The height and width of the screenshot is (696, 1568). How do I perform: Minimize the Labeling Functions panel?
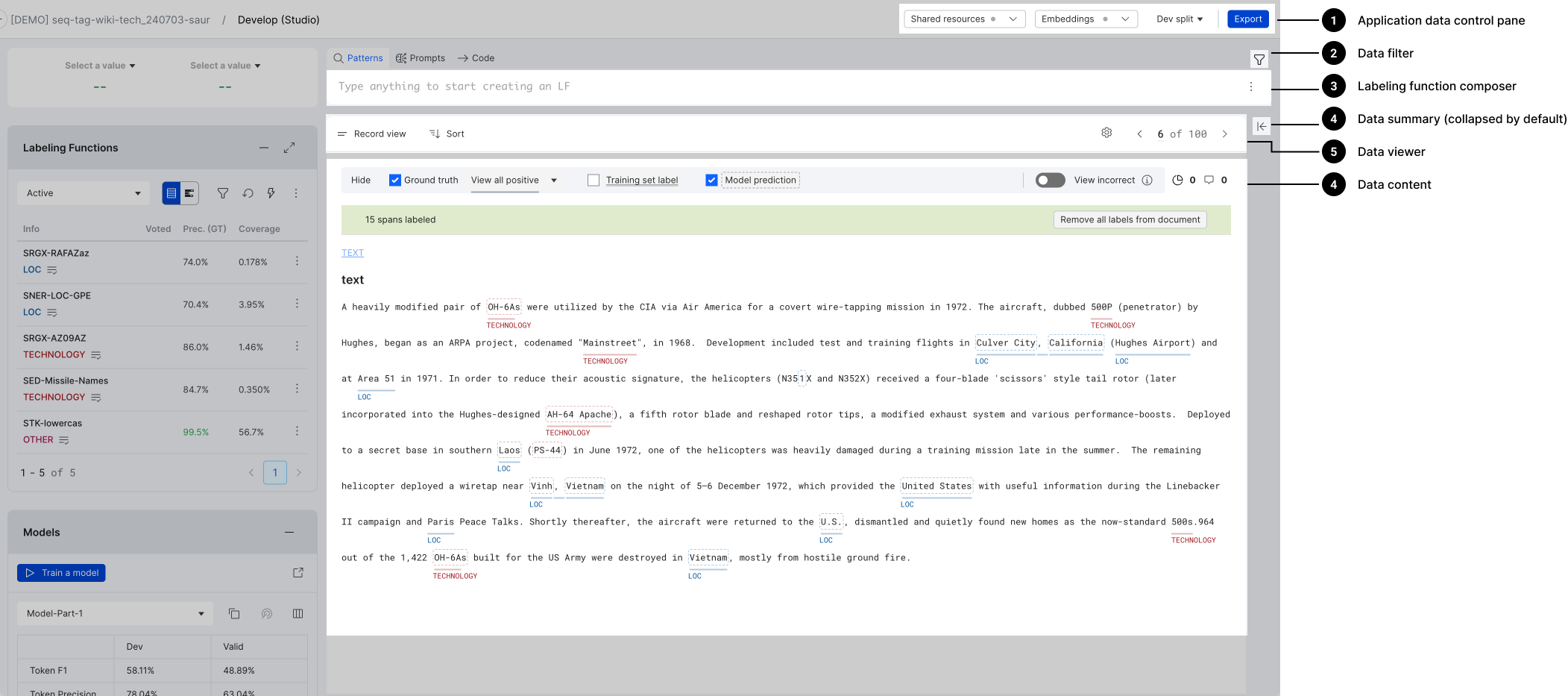(x=264, y=148)
